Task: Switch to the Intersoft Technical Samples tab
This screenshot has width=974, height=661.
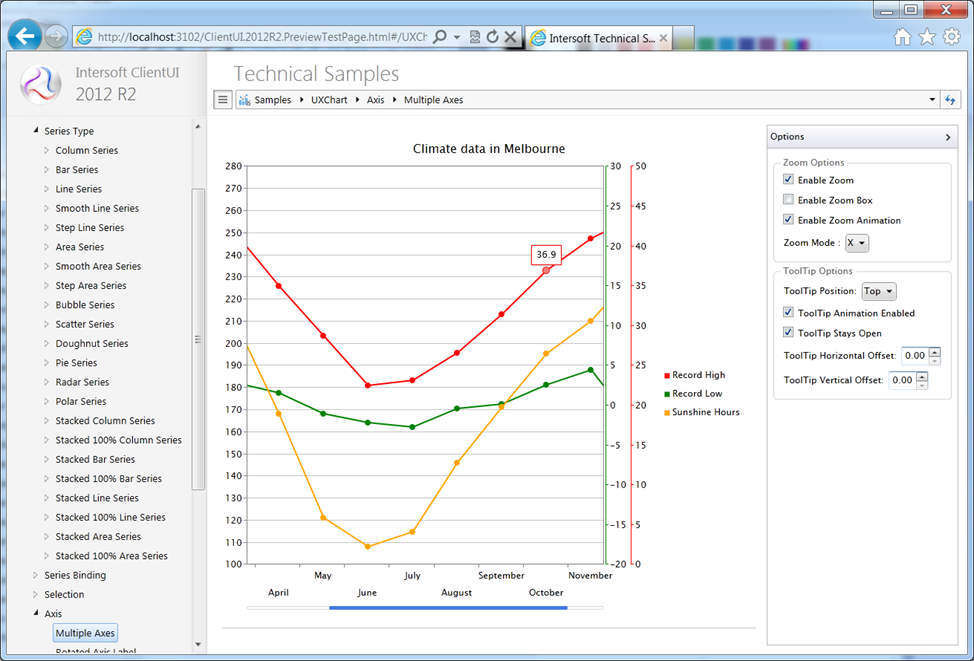Action: pyautogui.click(x=599, y=38)
